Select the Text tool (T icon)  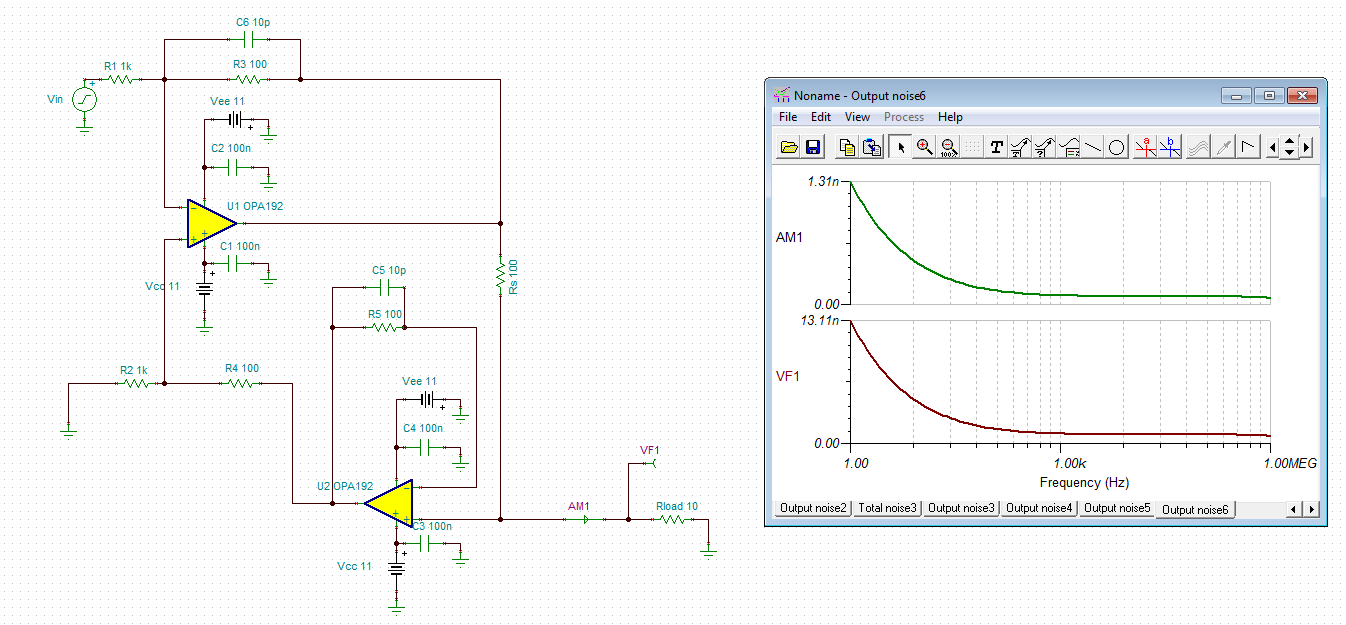997,147
